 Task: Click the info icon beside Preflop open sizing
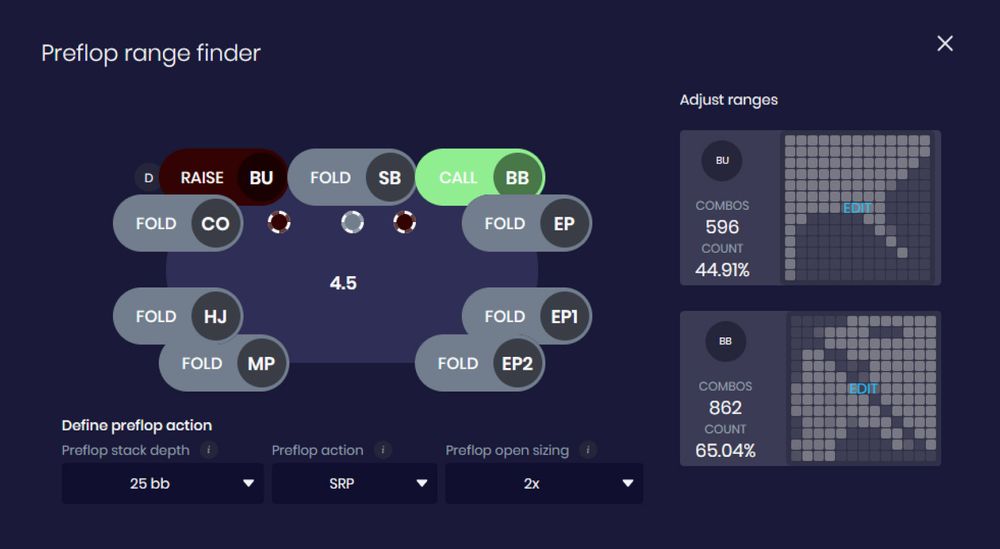click(587, 450)
